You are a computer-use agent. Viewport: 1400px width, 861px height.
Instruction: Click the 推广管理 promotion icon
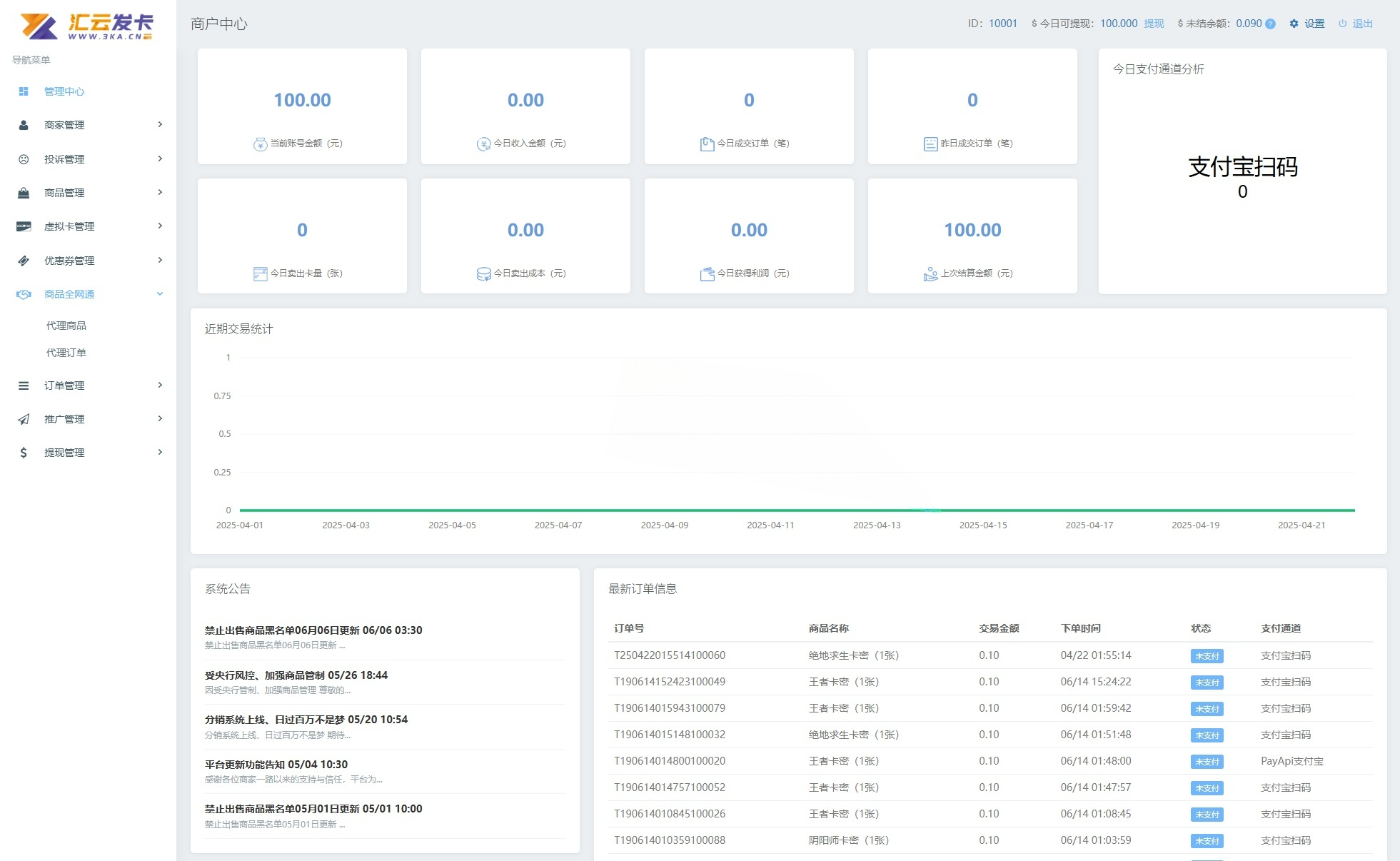click(22, 419)
